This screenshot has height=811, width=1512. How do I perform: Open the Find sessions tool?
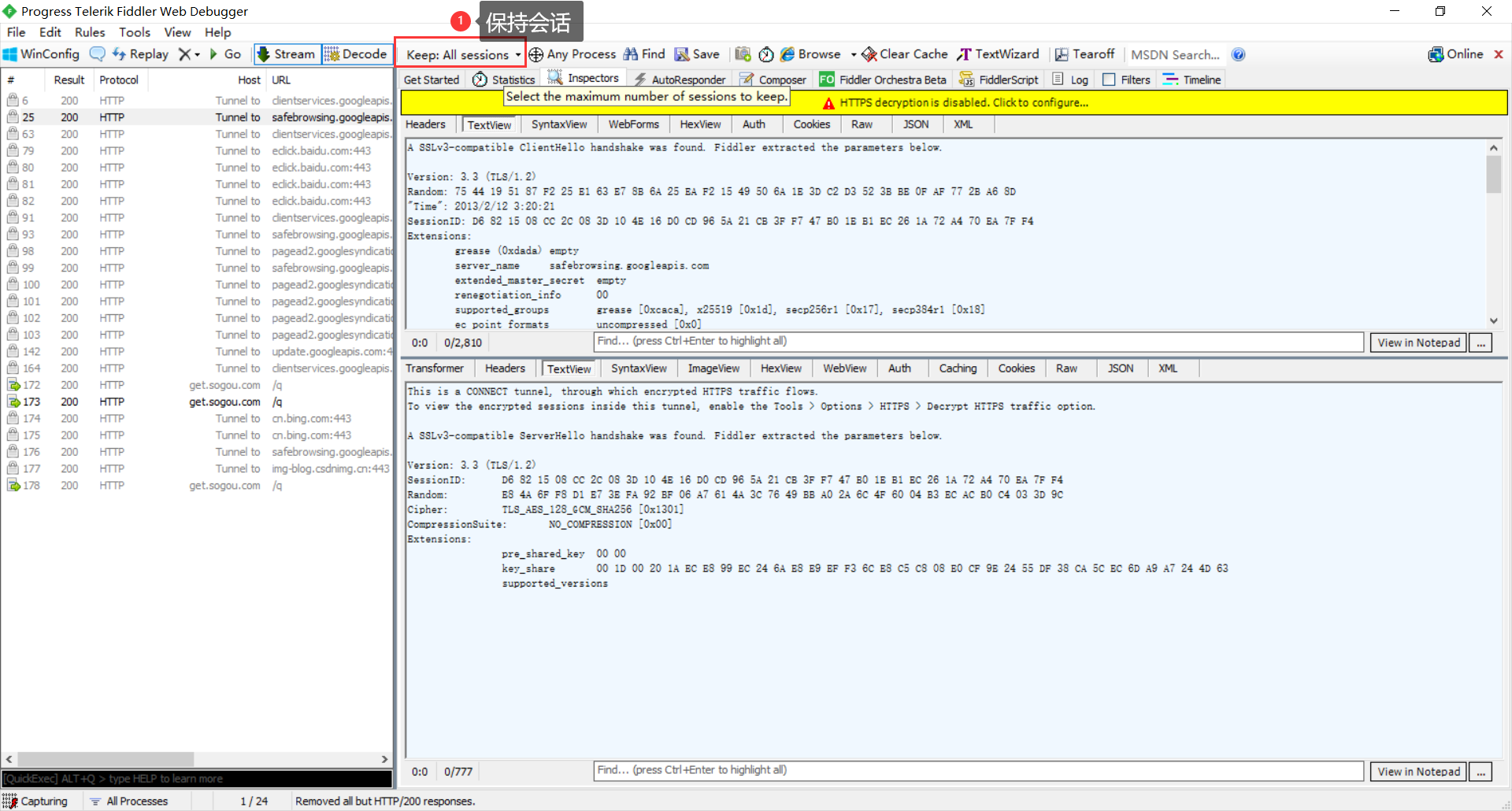pos(644,54)
